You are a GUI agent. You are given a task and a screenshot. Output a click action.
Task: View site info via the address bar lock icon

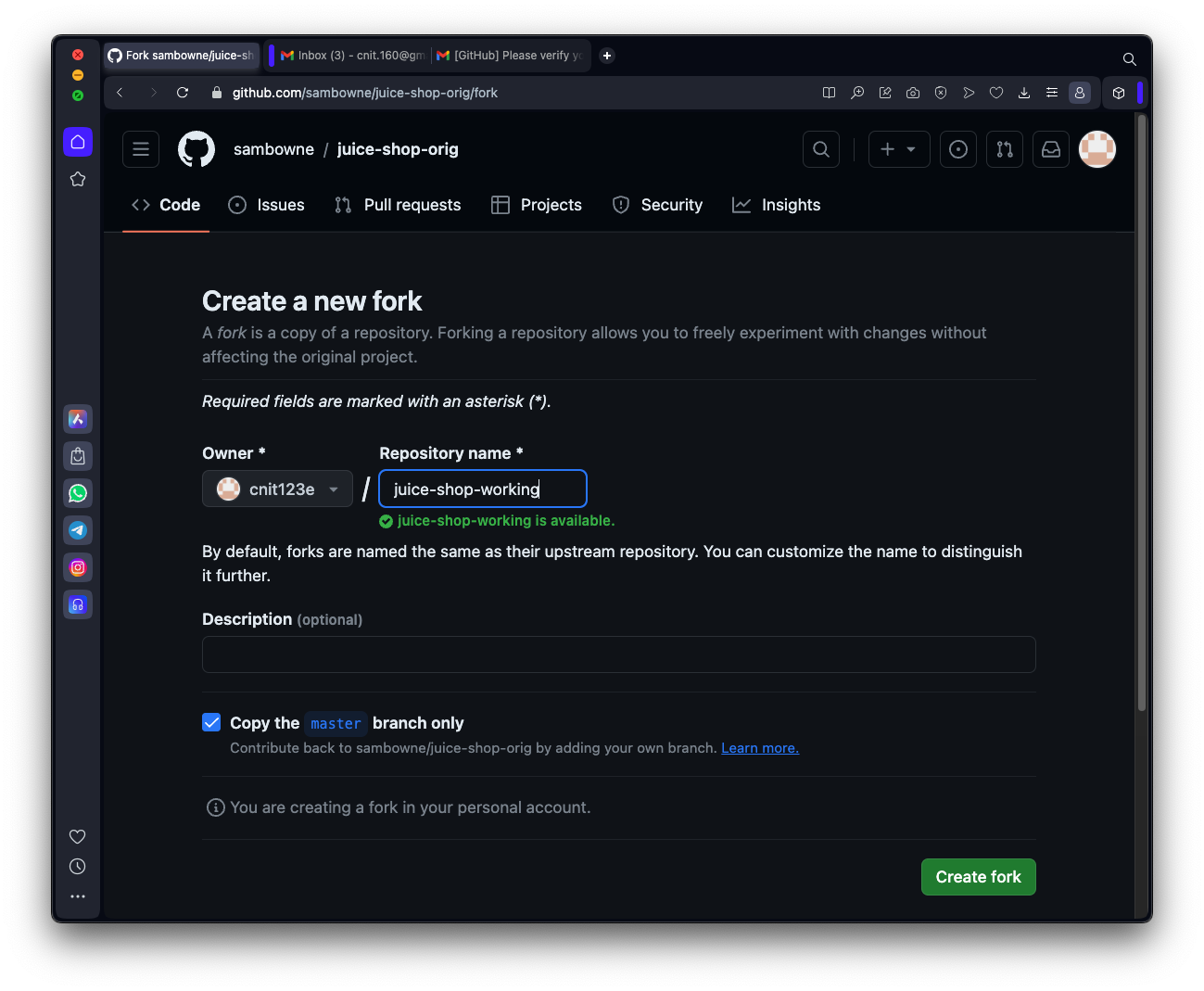(x=217, y=93)
